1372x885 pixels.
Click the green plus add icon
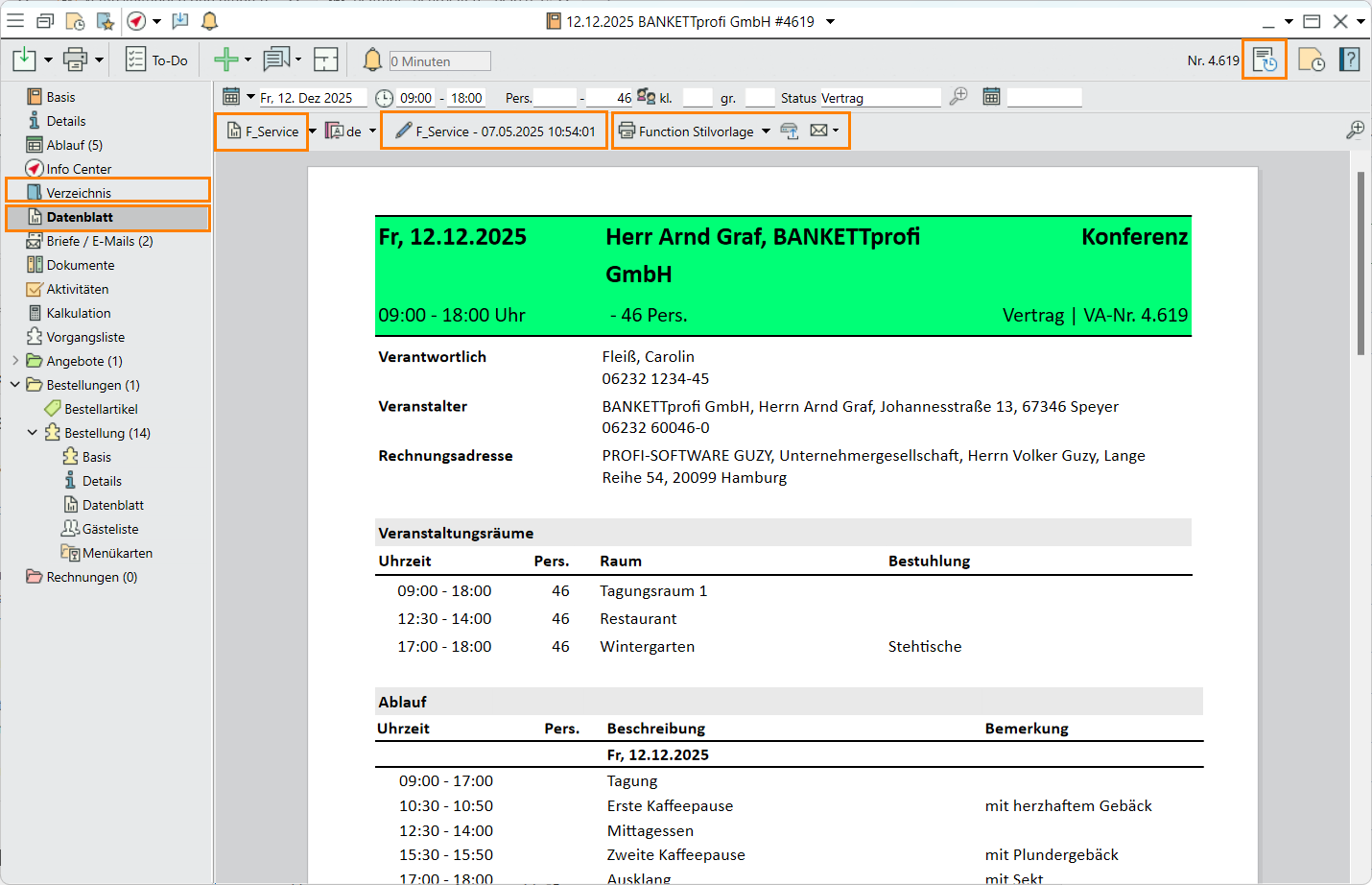point(225,60)
